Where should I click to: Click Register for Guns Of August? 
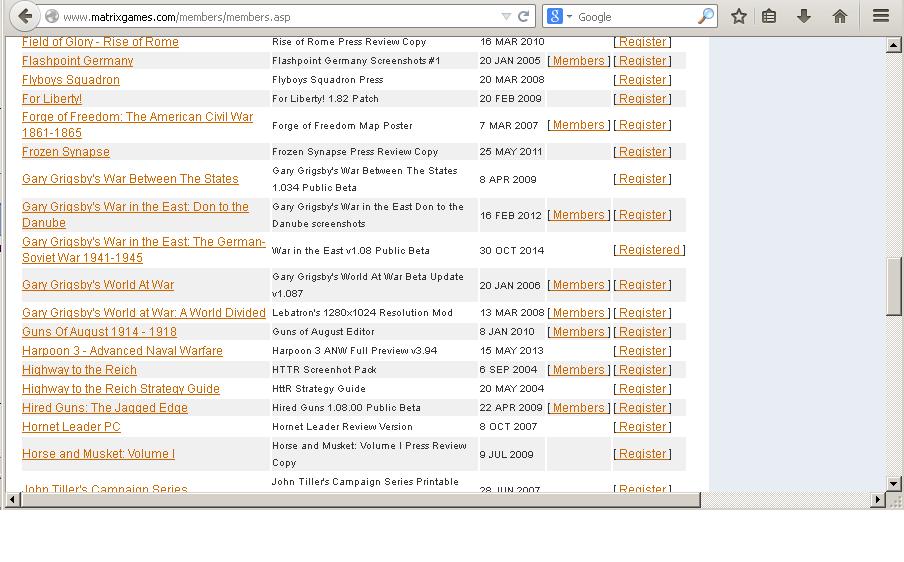point(642,331)
